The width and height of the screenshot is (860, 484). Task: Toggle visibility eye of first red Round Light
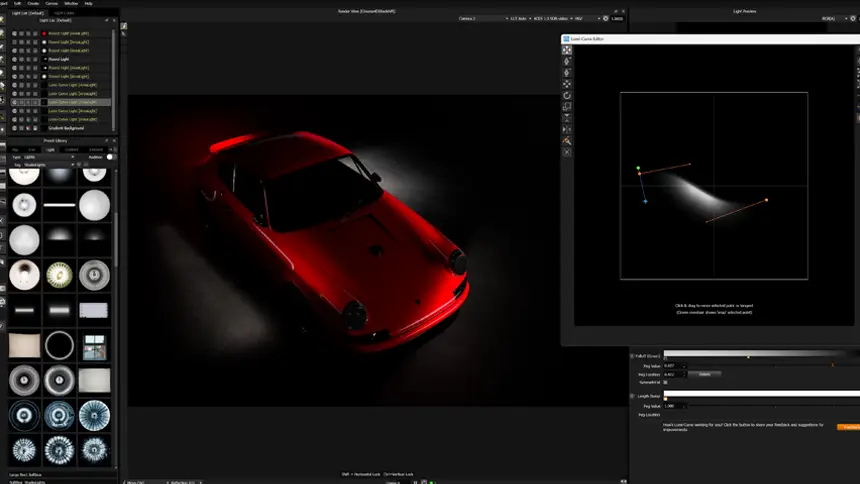click(x=14, y=33)
